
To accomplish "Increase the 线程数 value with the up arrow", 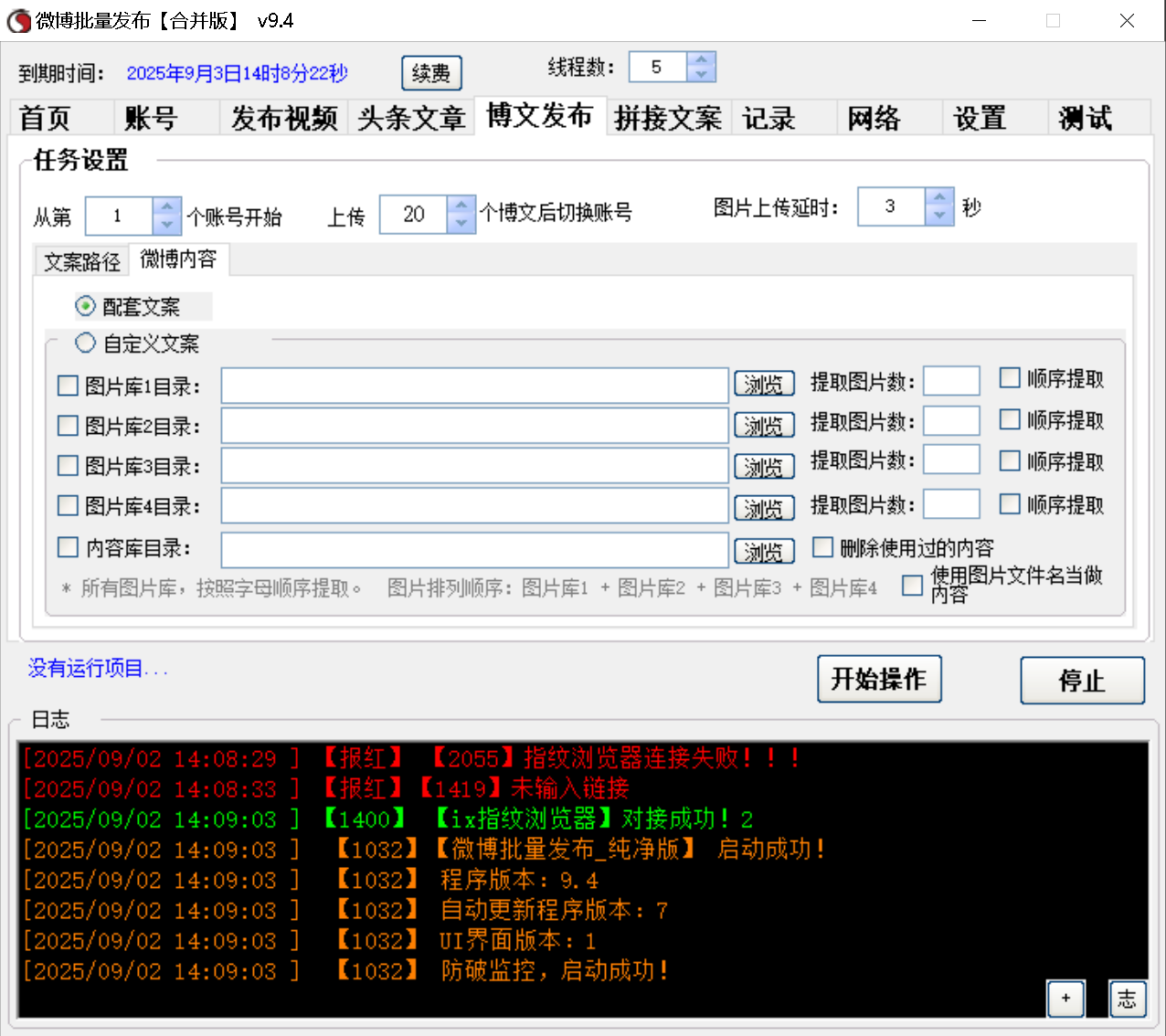I will pyautogui.click(x=701, y=58).
